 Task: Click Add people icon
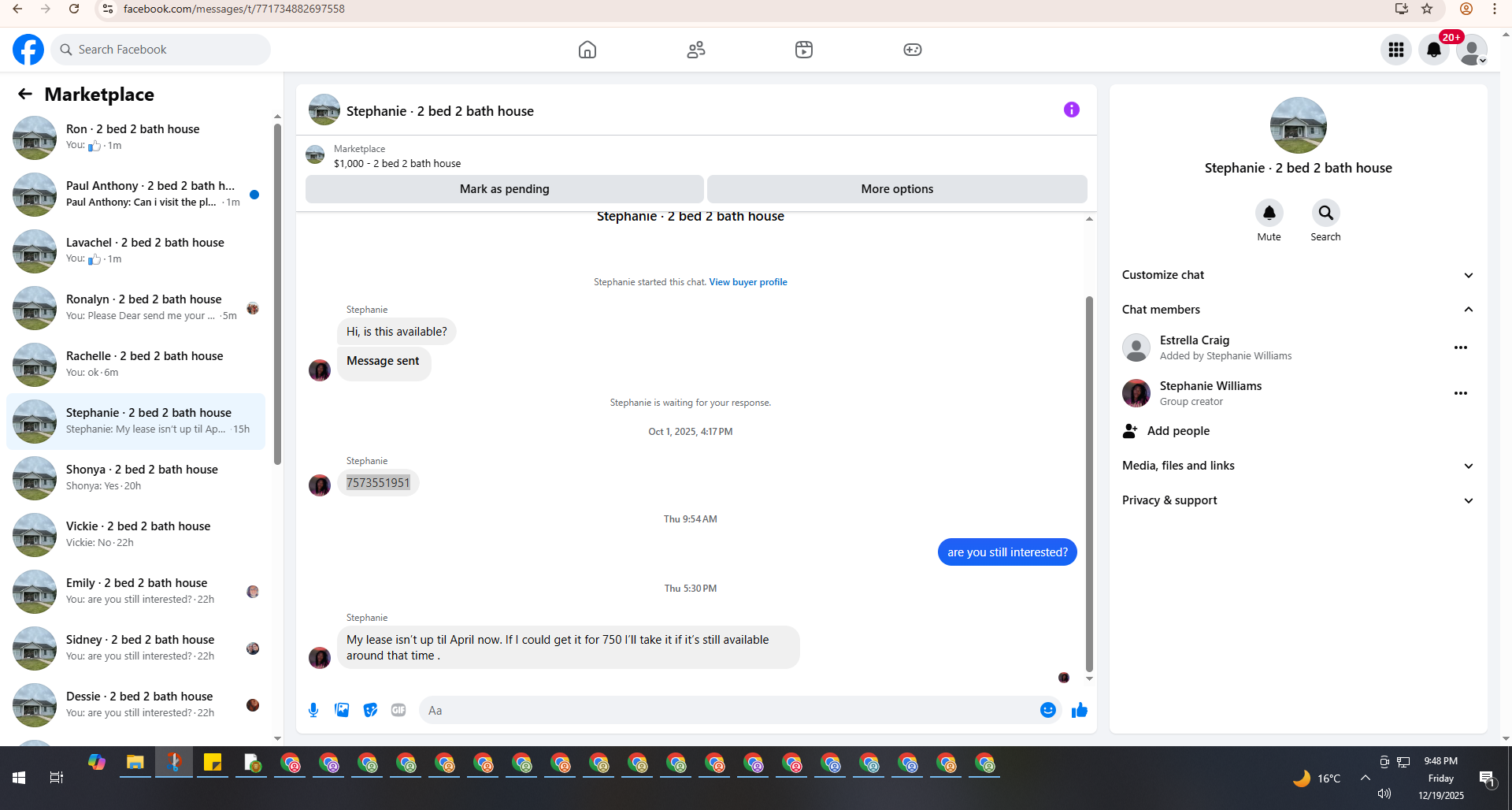1131,431
